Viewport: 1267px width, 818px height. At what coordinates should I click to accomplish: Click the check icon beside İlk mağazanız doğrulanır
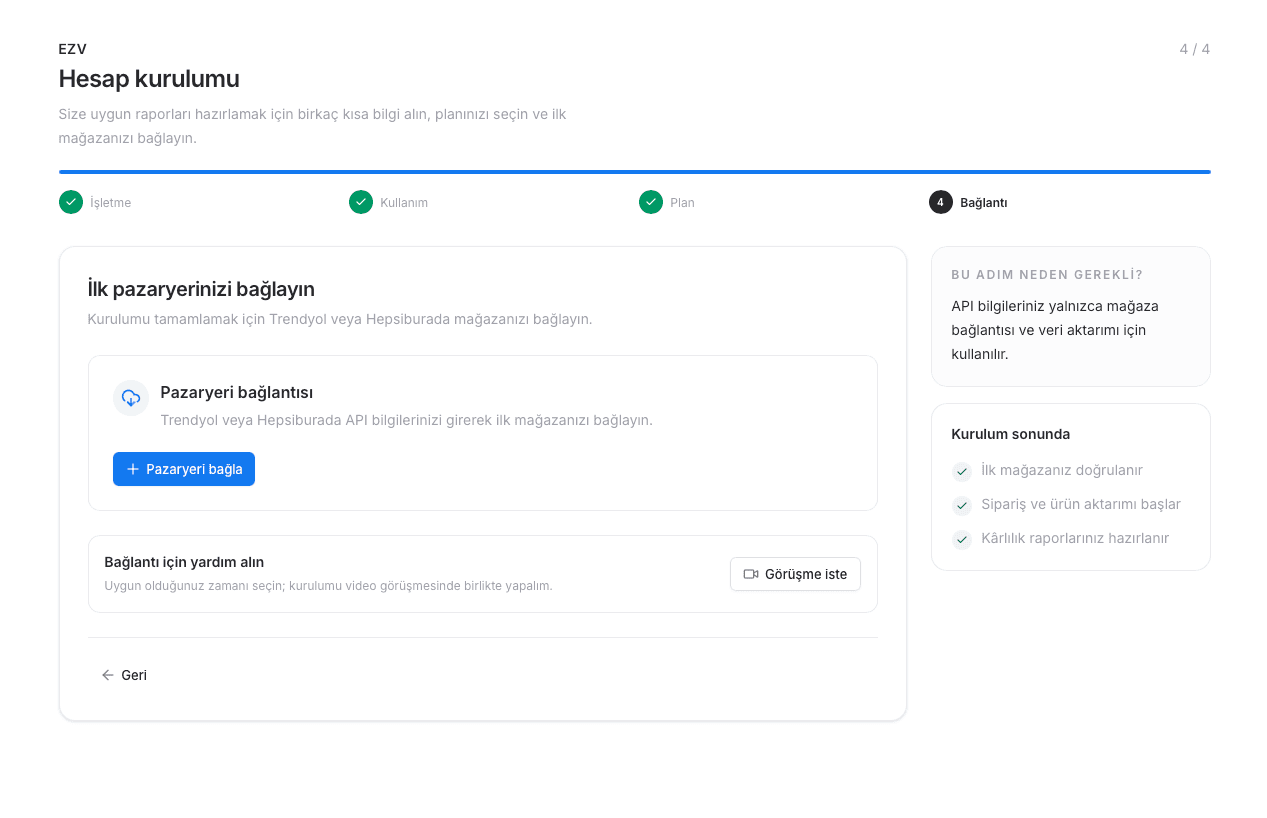click(962, 472)
